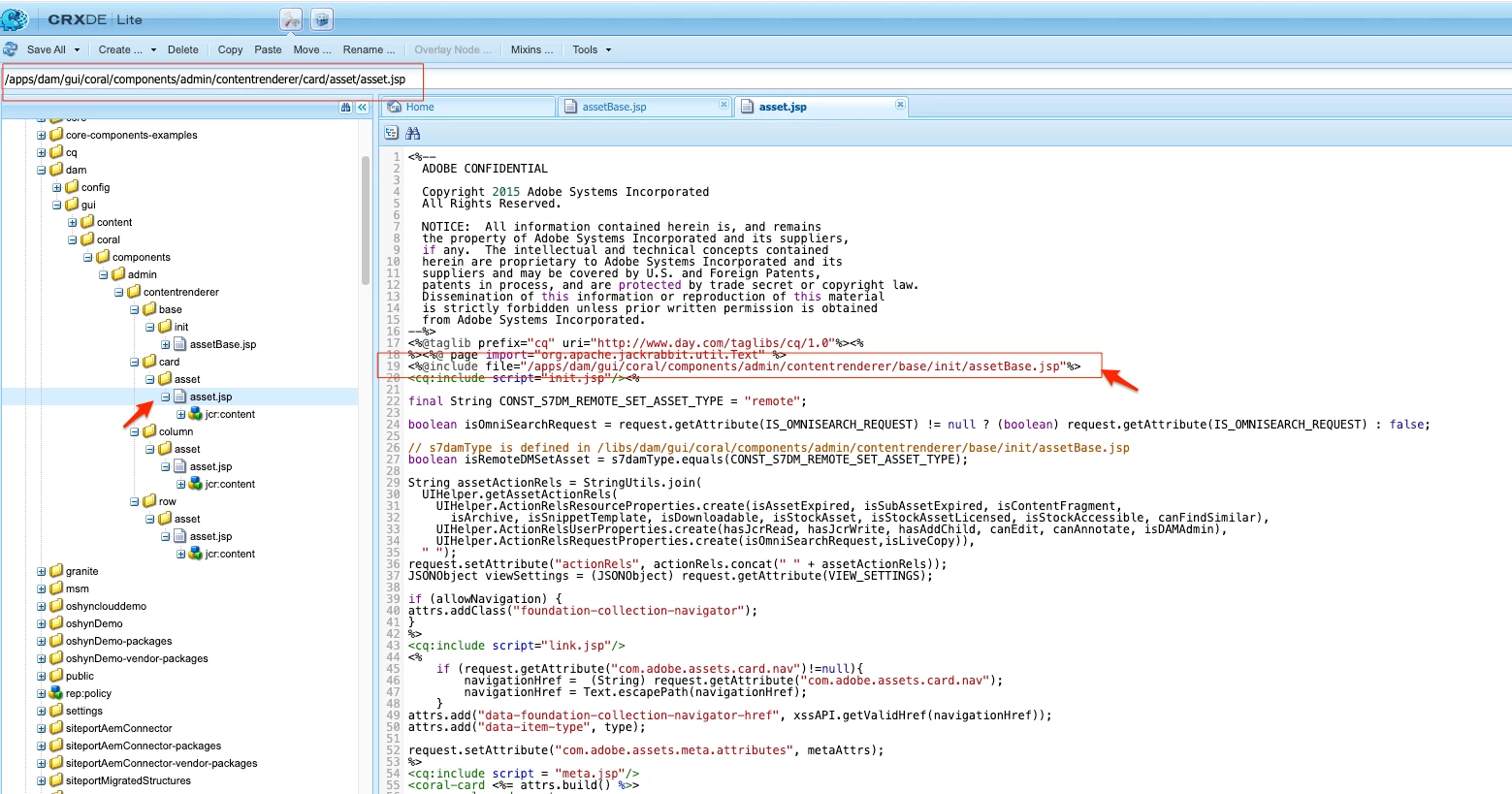1512x794 pixels.
Task: Close the asset.jsp editor tab
Action: [x=900, y=105]
